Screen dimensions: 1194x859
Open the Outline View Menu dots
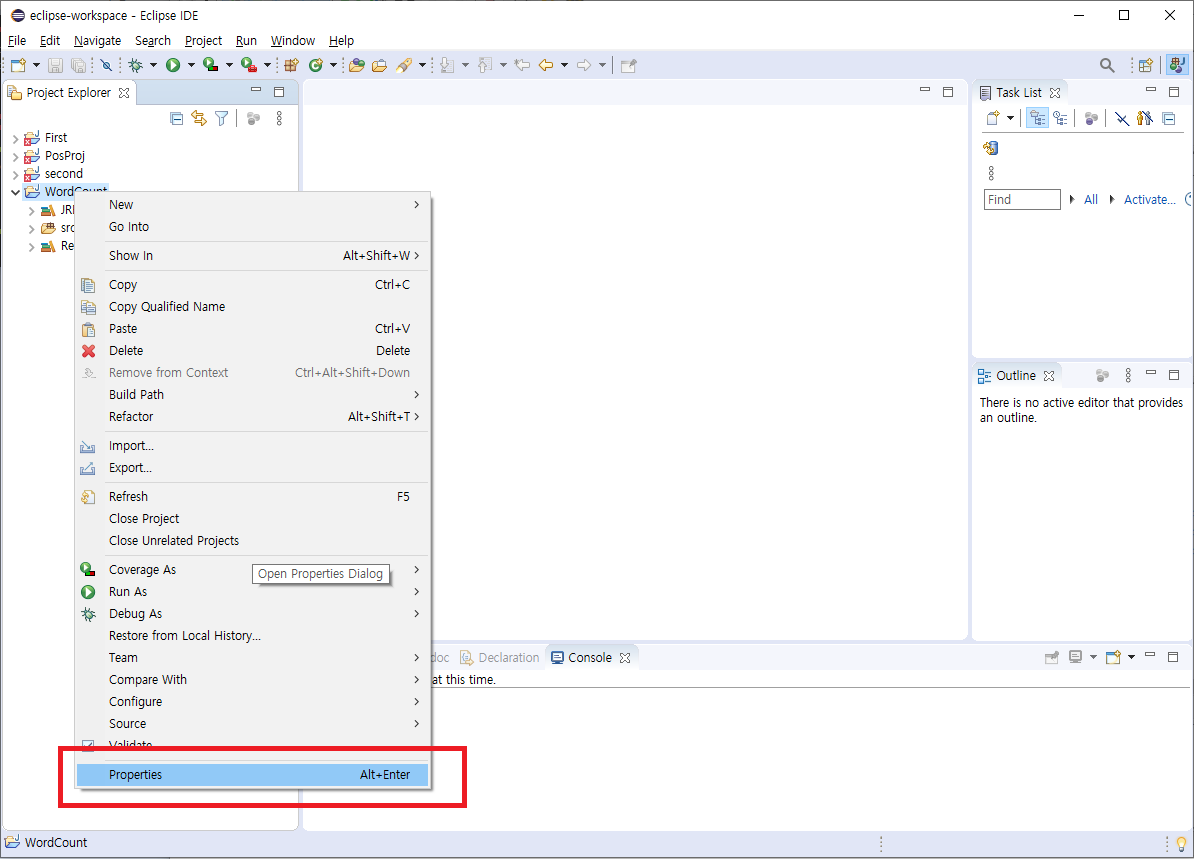(1129, 375)
